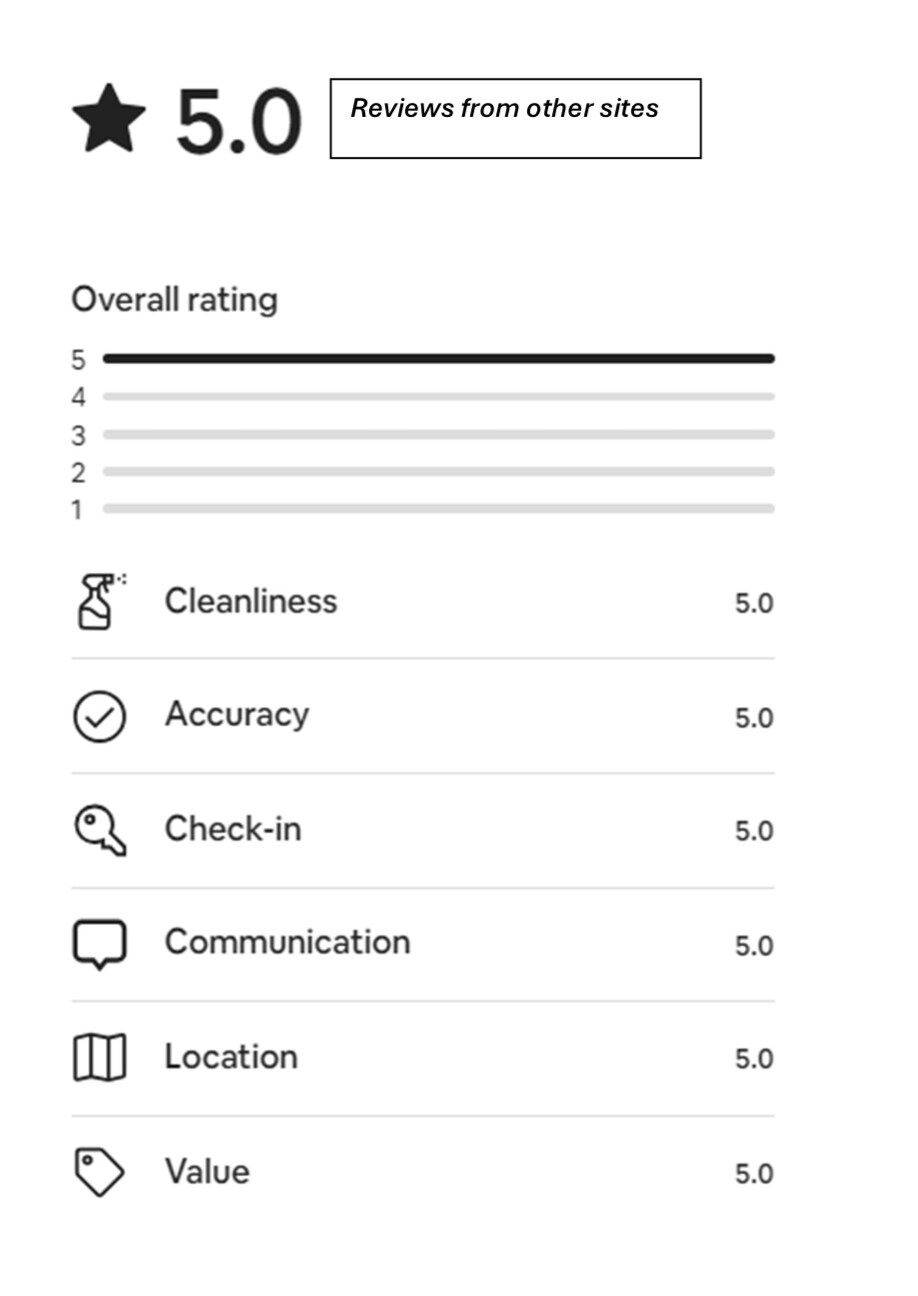The image size is (918, 1296).
Task: Select the Cleanliness spray bottle icon
Action: tap(100, 601)
